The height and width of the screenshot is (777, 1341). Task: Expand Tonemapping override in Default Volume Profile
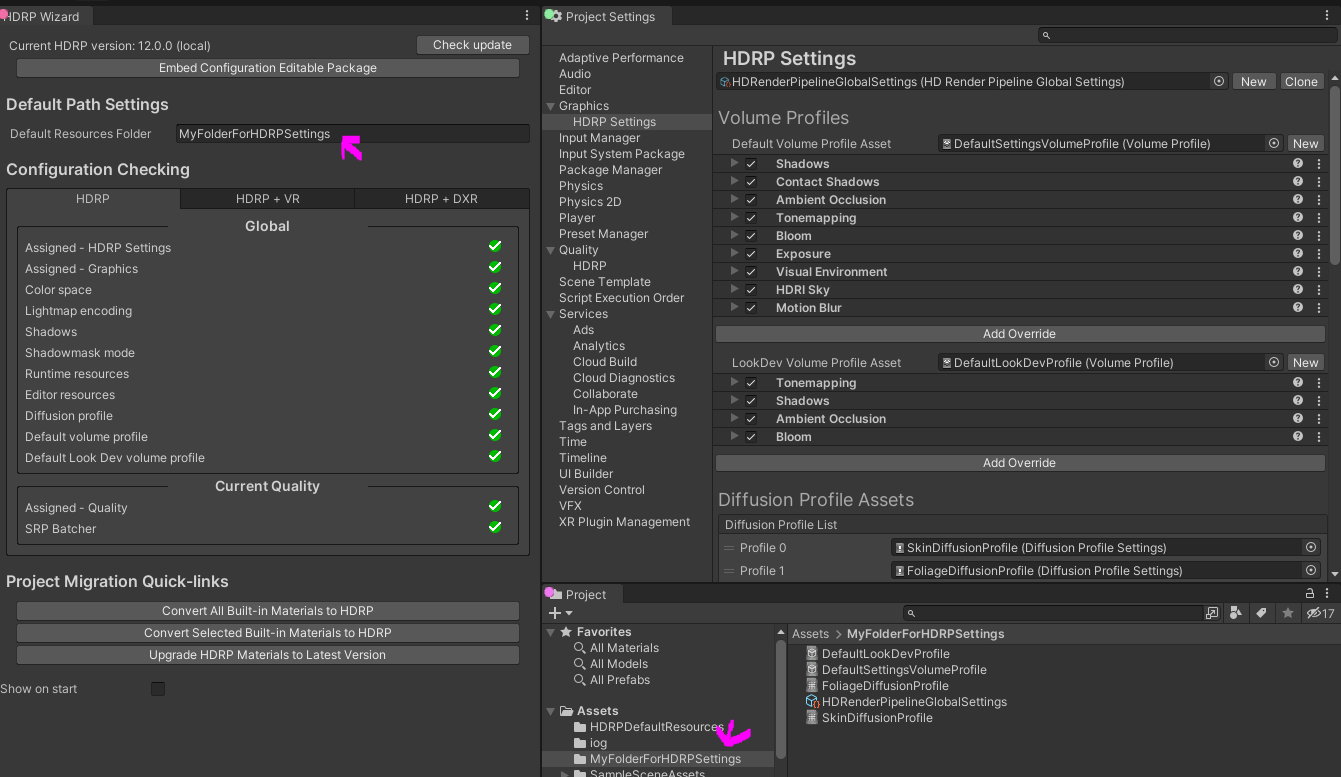click(x=735, y=217)
